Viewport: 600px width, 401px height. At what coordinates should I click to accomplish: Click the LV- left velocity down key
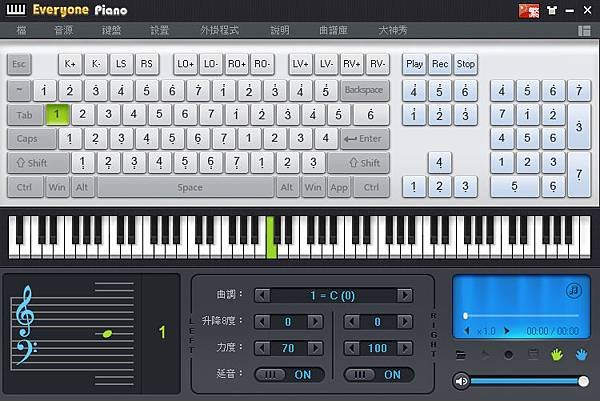click(326, 64)
